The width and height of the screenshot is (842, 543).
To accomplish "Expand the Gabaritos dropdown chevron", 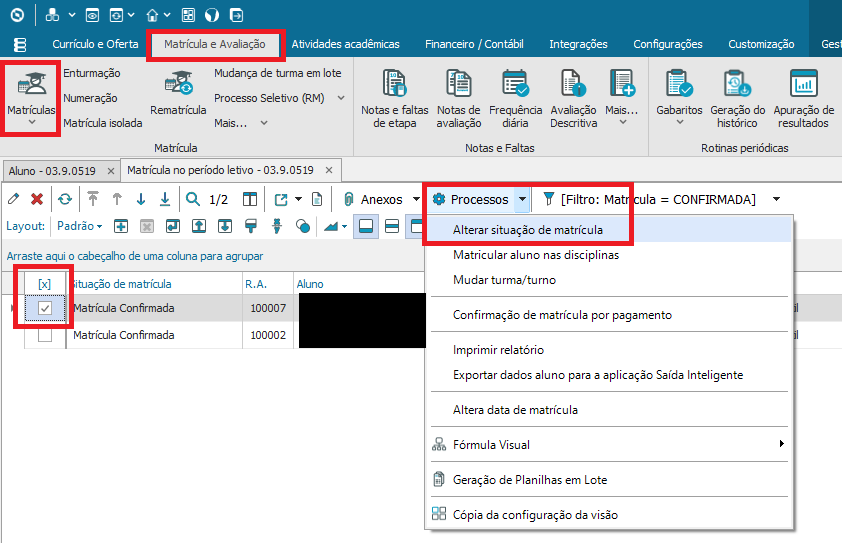I will pos(680,123).
